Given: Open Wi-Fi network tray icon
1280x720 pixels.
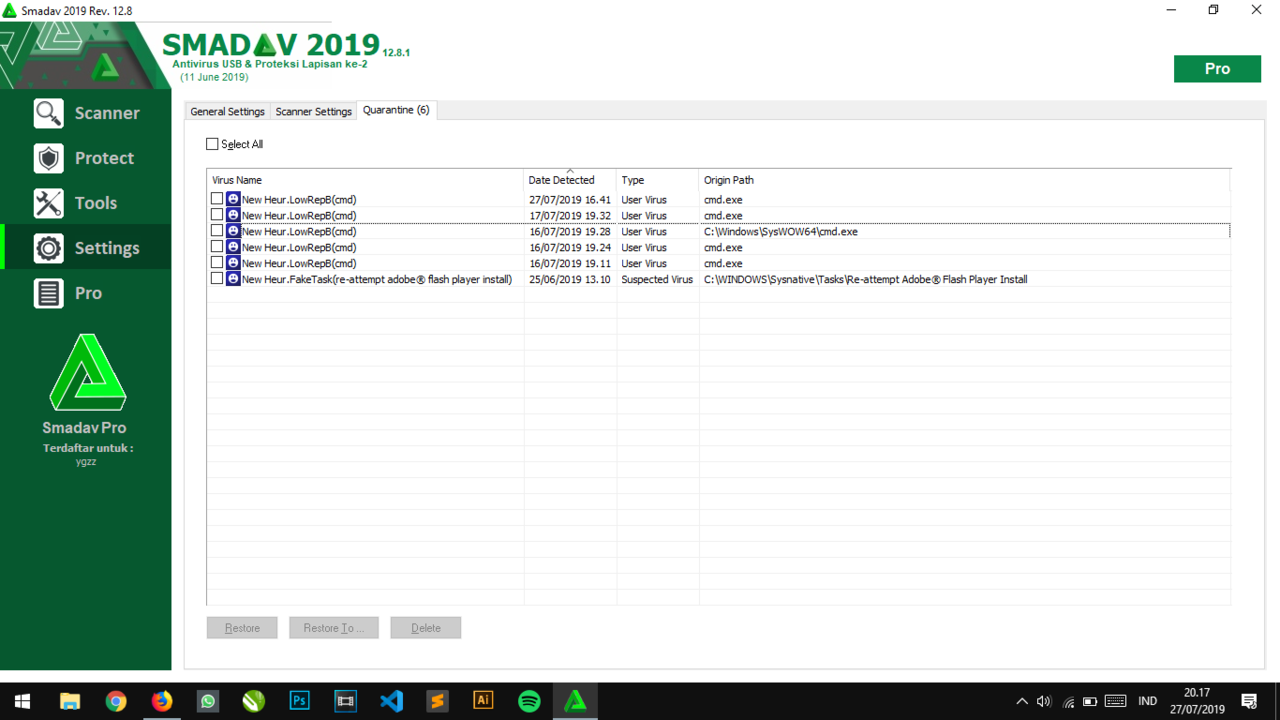Looking at the screenshot, I should 1068,701.
